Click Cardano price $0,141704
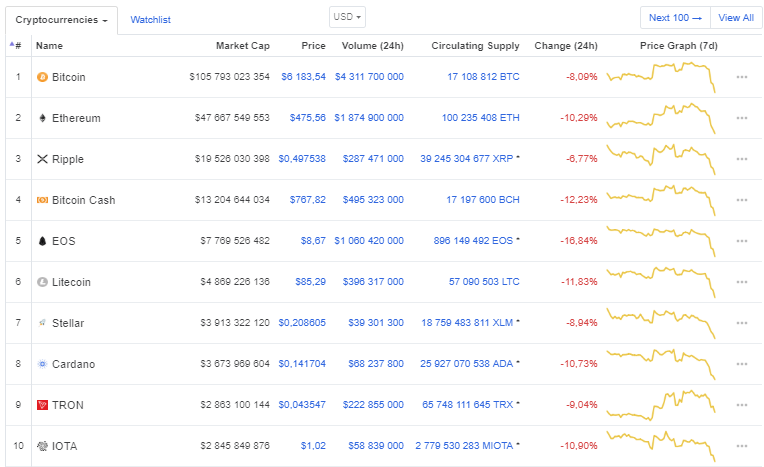The height and width of the screenshot is (467, 764). pyautogui.click(x=302, y=363)
